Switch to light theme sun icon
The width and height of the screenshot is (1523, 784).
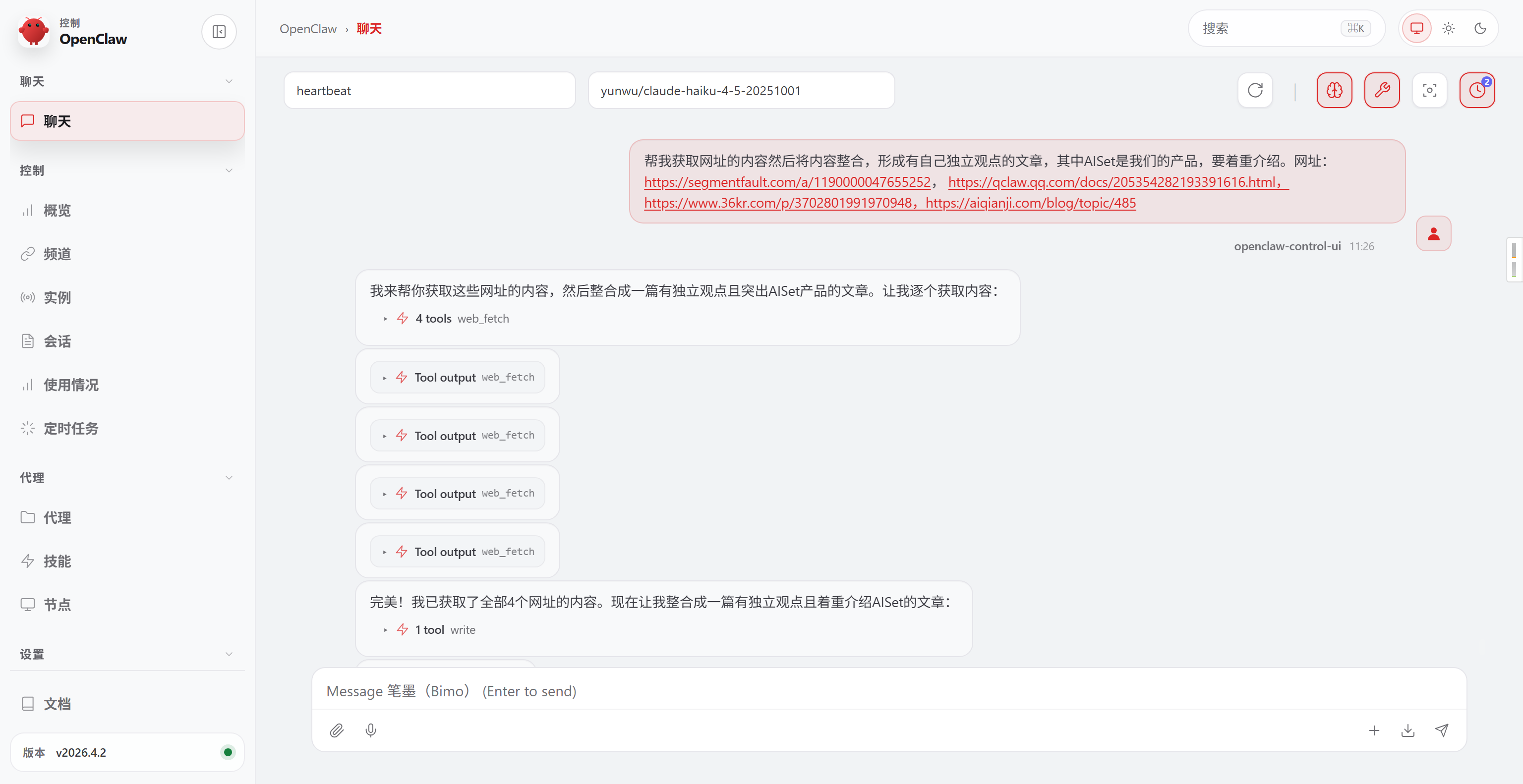(1449, 28)
